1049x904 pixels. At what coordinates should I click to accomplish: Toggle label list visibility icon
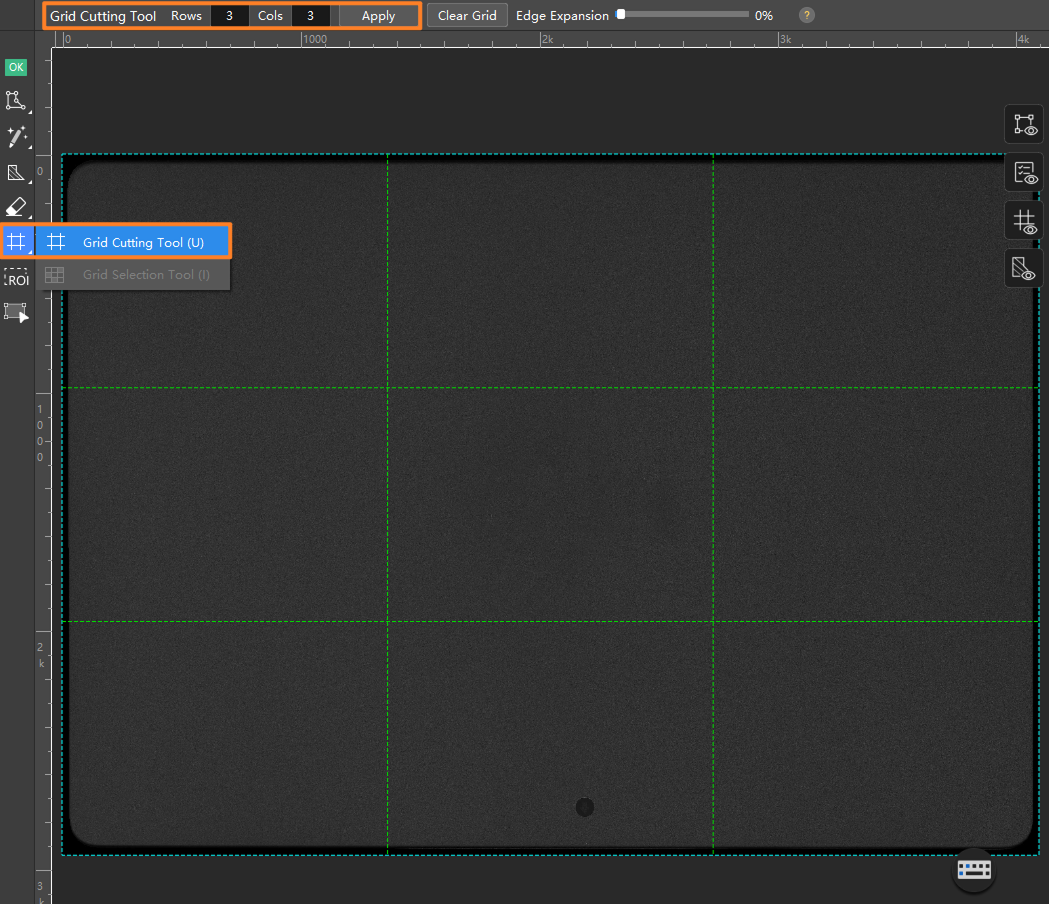[x=1024, y=173]
